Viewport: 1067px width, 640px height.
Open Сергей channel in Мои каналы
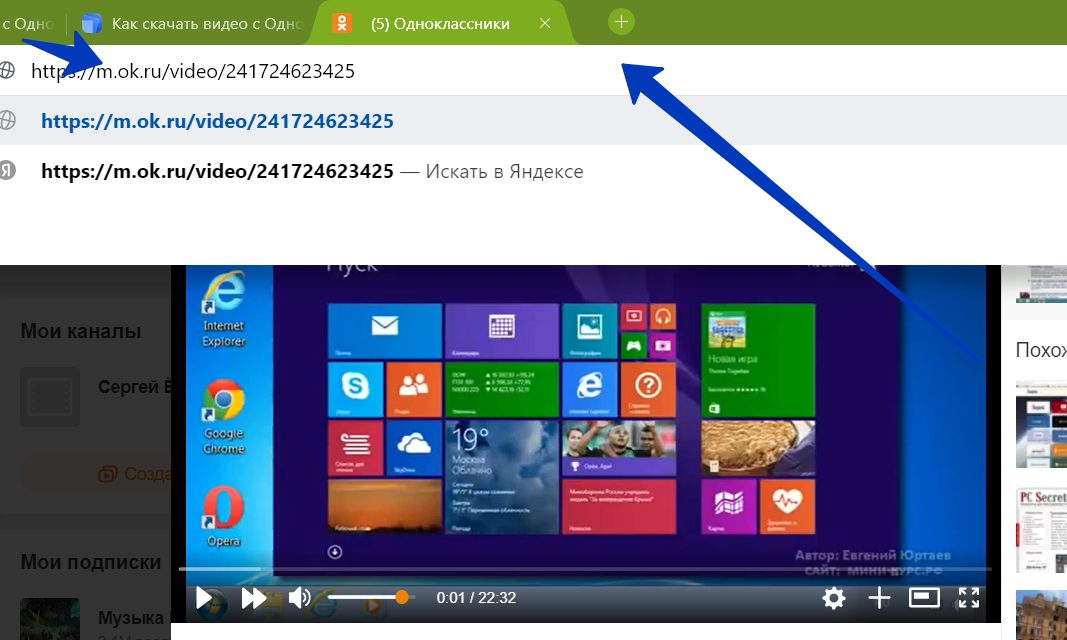point(95,397)
